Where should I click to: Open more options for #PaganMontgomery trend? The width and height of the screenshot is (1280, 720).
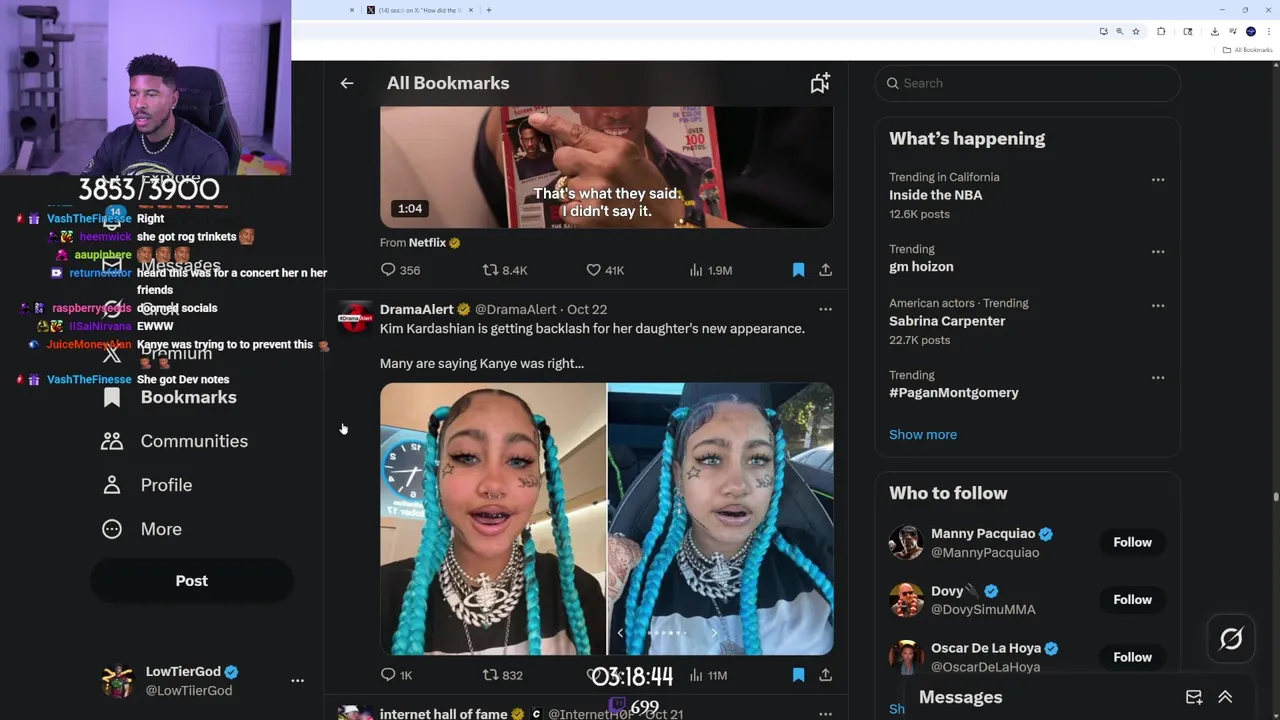click(1158, 378)
